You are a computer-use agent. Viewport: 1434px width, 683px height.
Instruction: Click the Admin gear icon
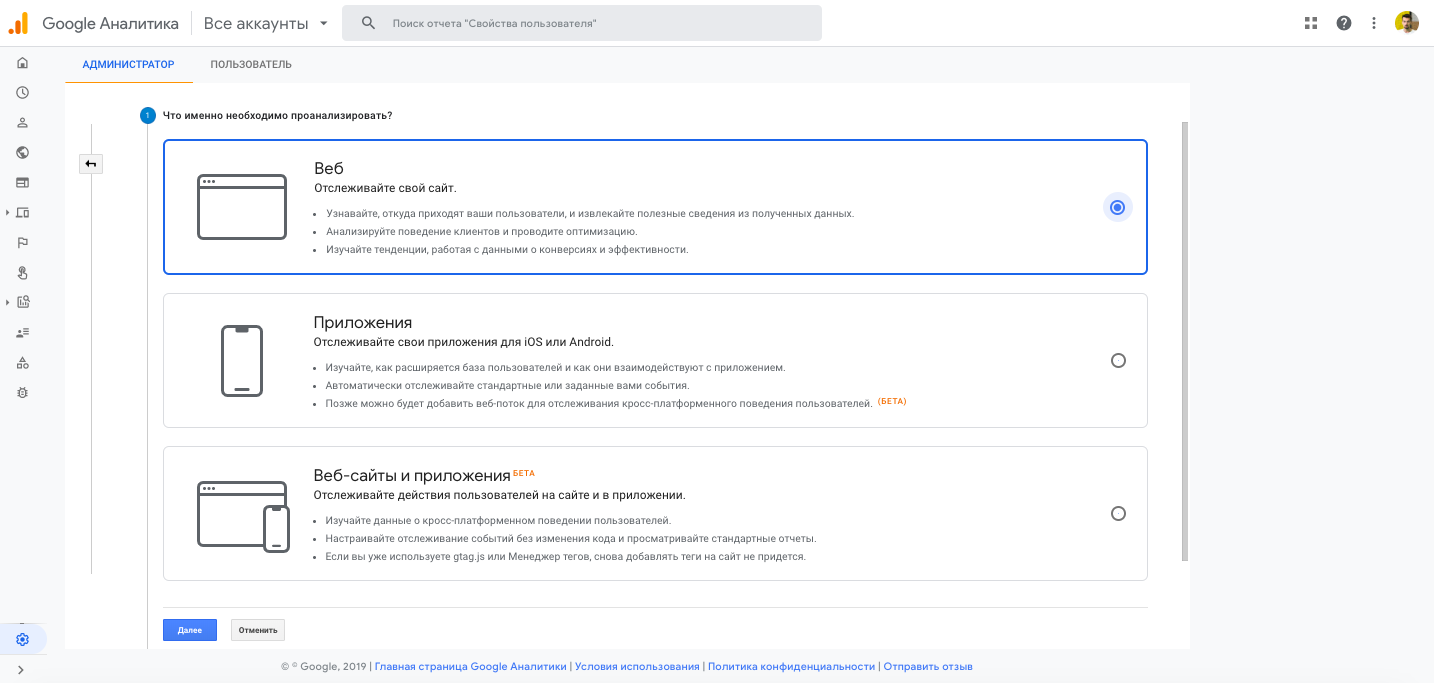coord(22,640)
